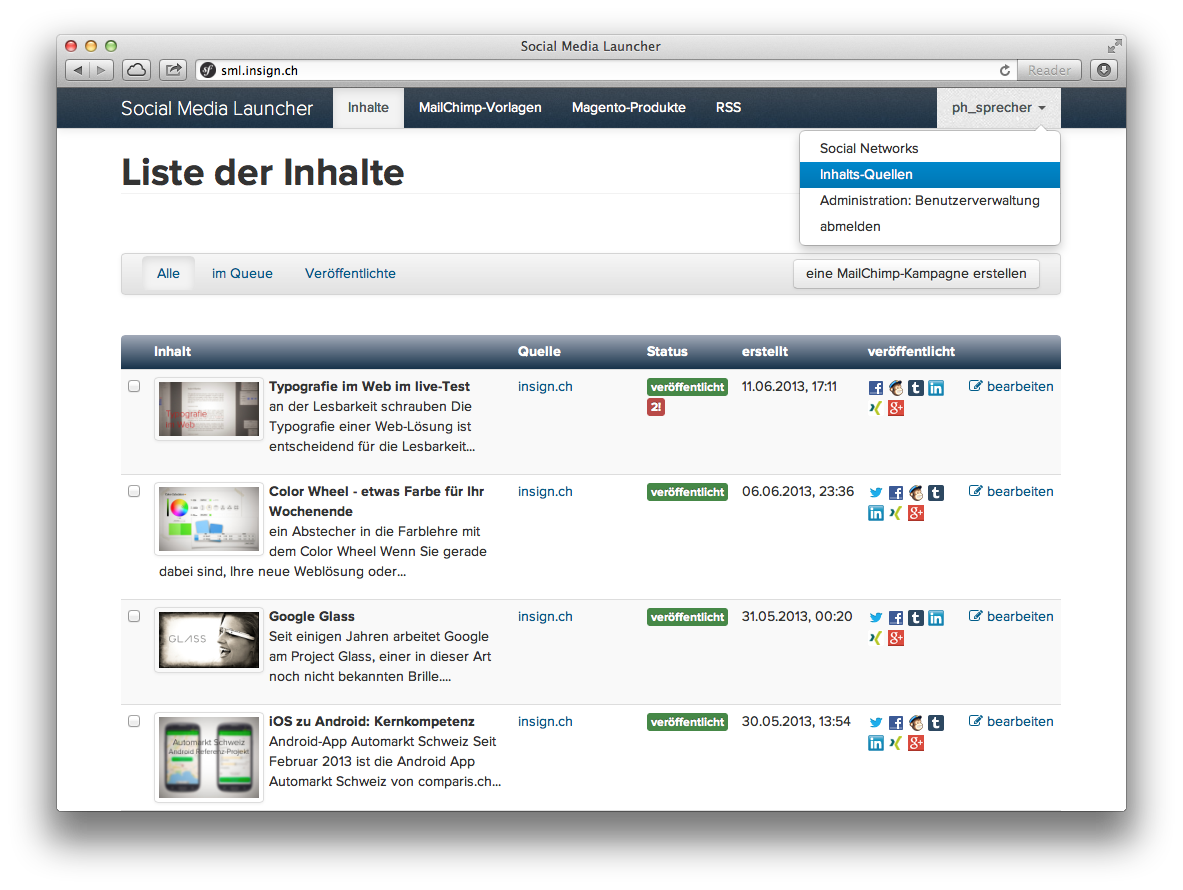Viewport: 1183px width, 890px height.
Task: Open iCloud tabs button in Safari toolbar
Action: [x=137, y=70]
